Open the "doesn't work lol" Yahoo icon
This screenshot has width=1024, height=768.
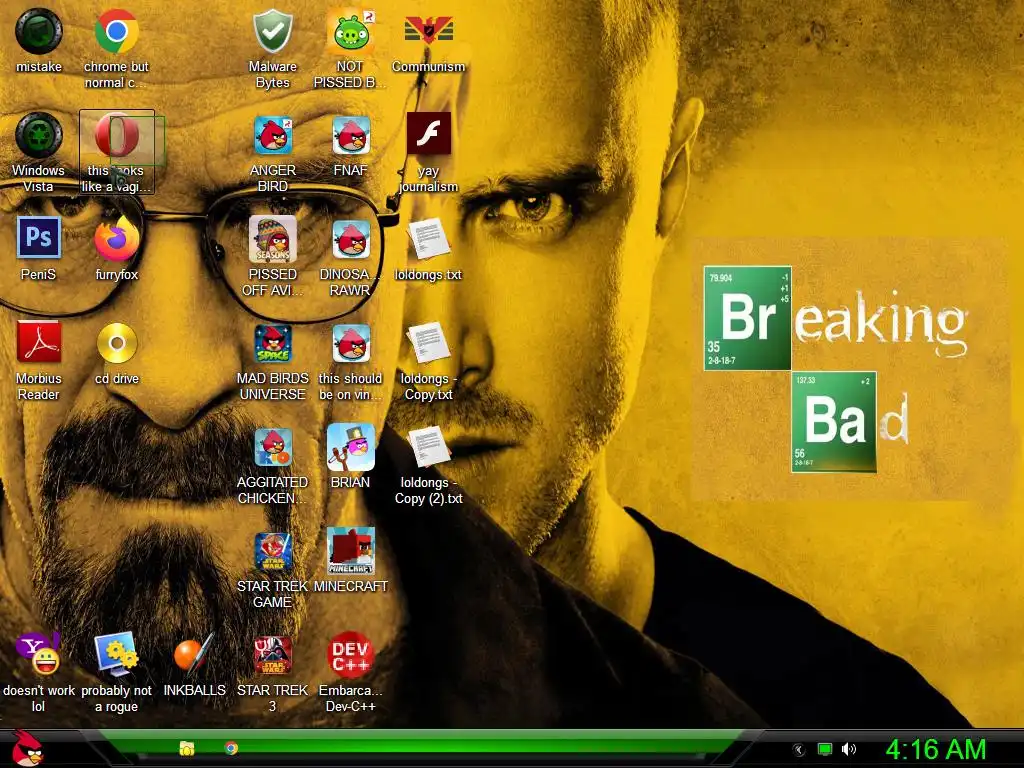(x=39, y=653)
